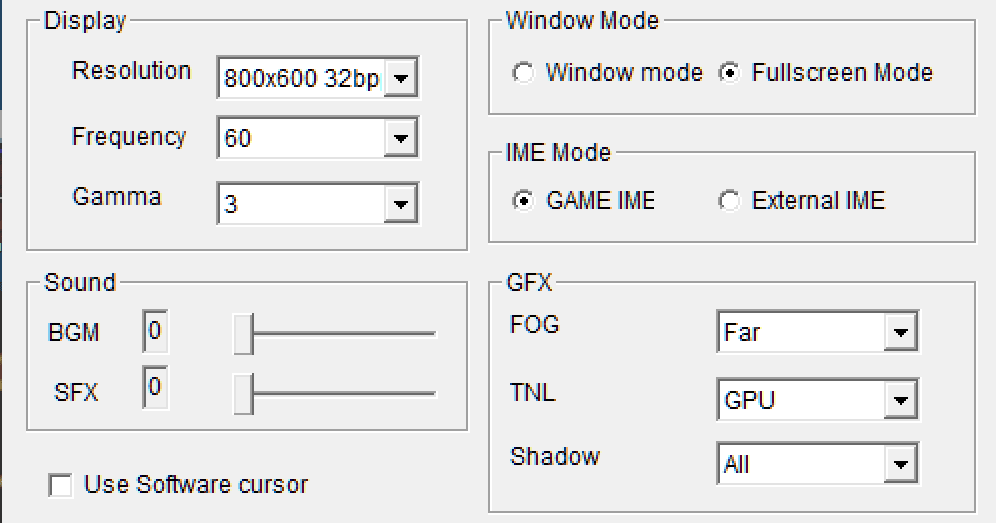996x523 pixels.
Task: Click the BGM volume slider handle
Action: point(243,334)
